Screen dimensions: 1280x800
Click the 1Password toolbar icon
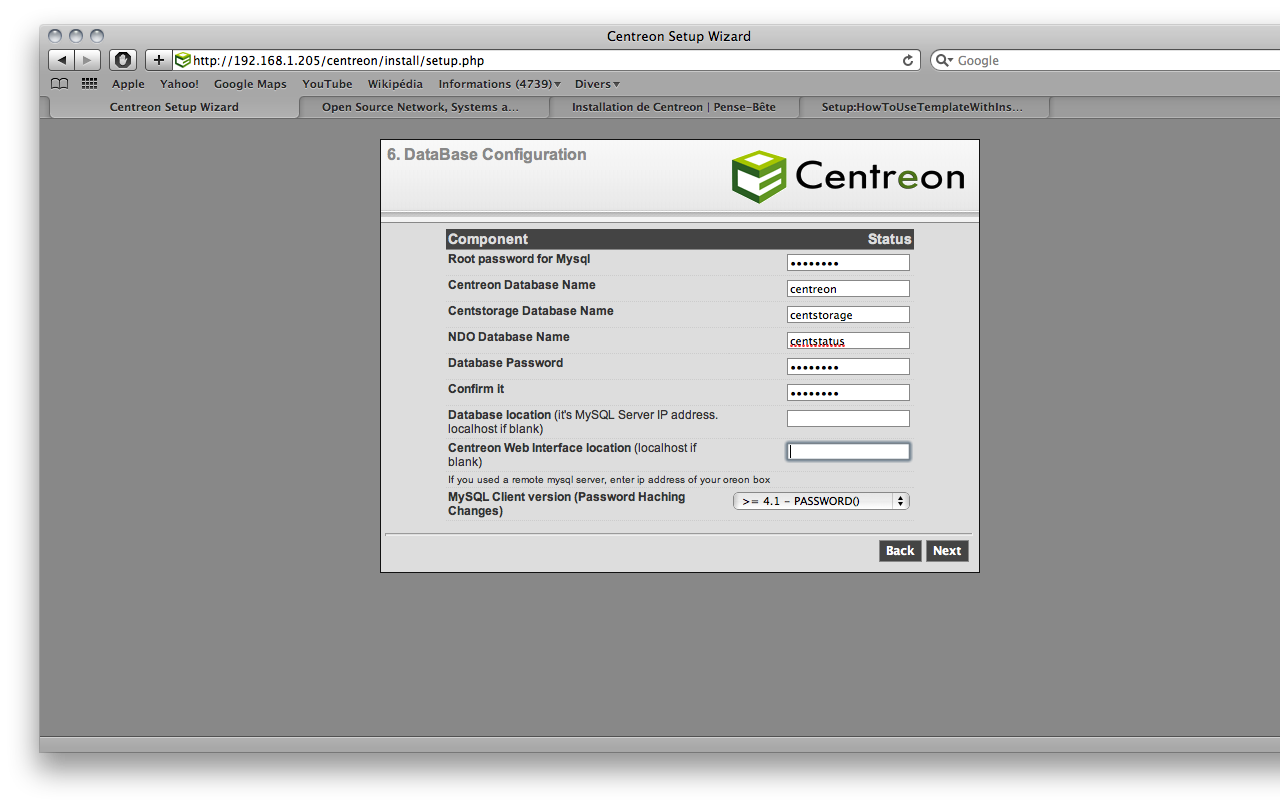pyautogui.click(x=123, y=60)
